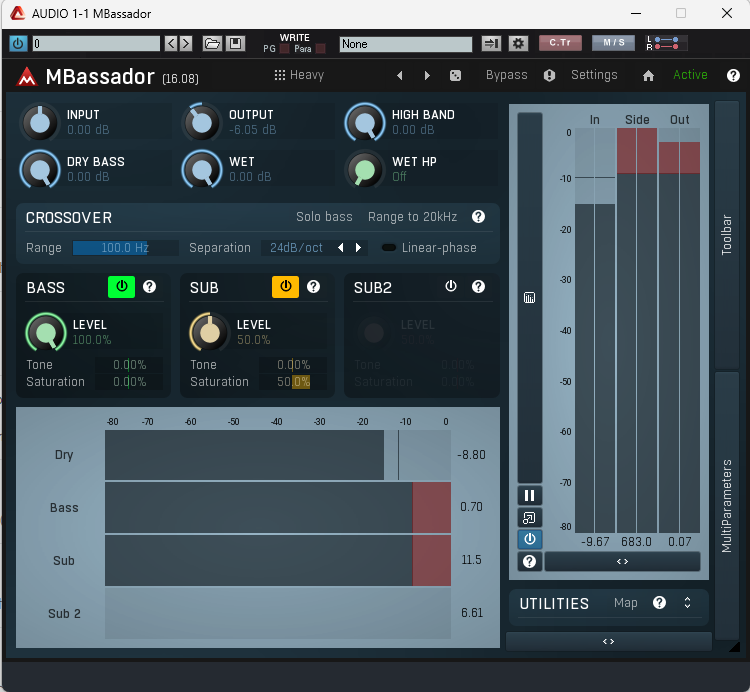Toggle the host plugin power button
The width and height of the screenshot is (750, 692).
point(18,44)
